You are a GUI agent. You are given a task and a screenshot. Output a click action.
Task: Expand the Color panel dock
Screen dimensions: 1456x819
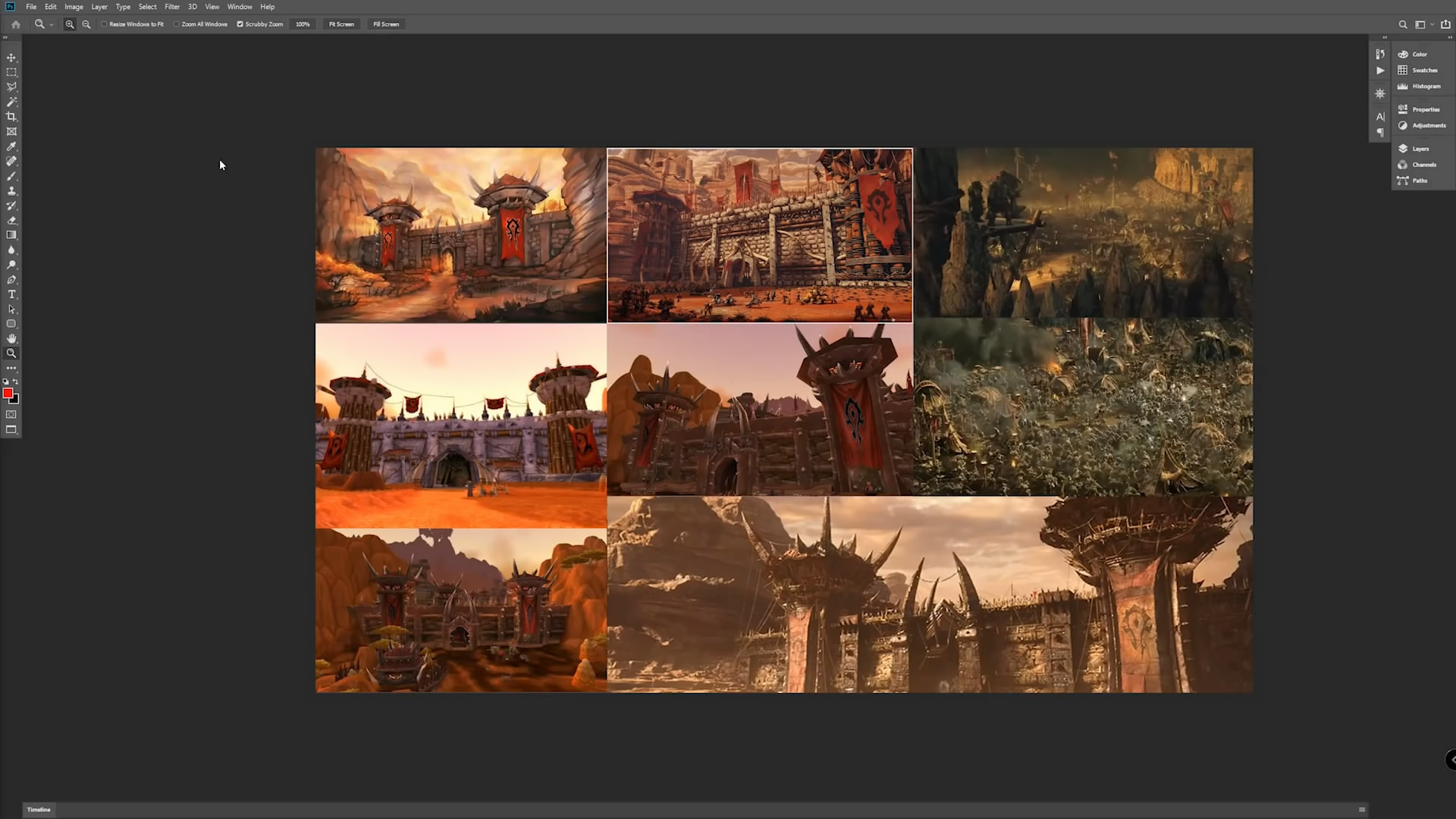click(1450, 37)
